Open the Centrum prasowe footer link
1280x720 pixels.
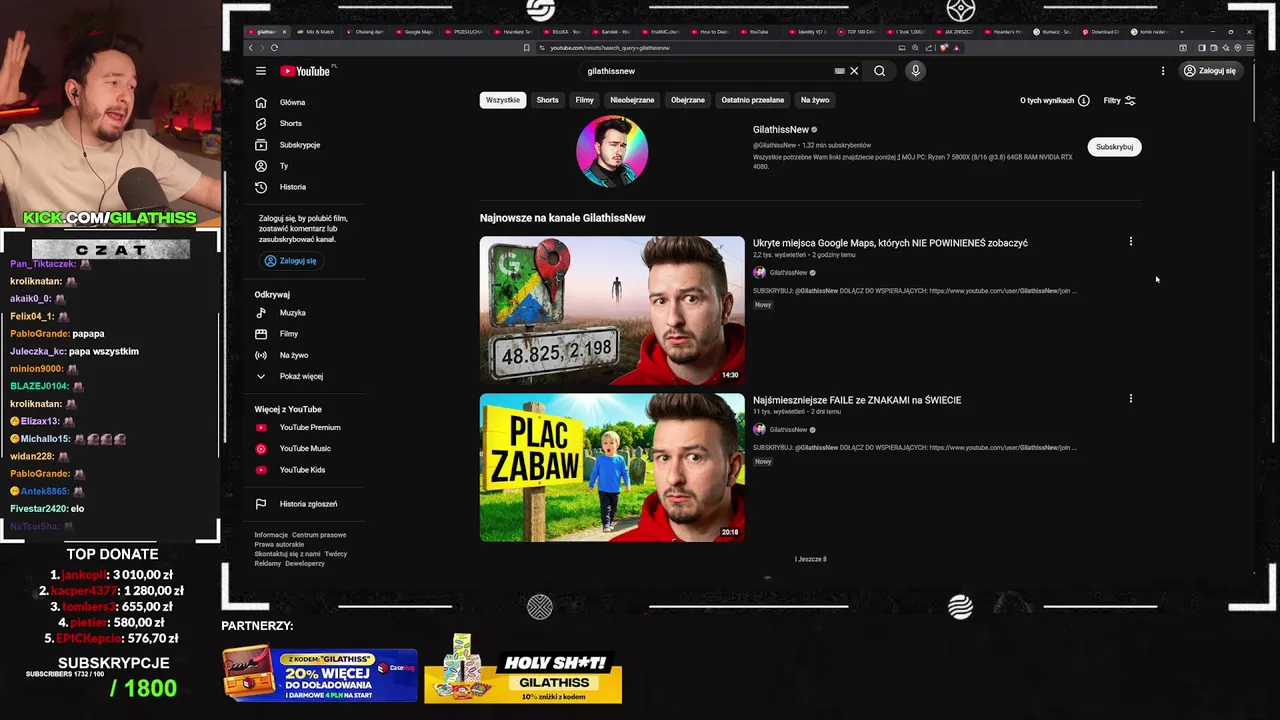tap(319, 535)
